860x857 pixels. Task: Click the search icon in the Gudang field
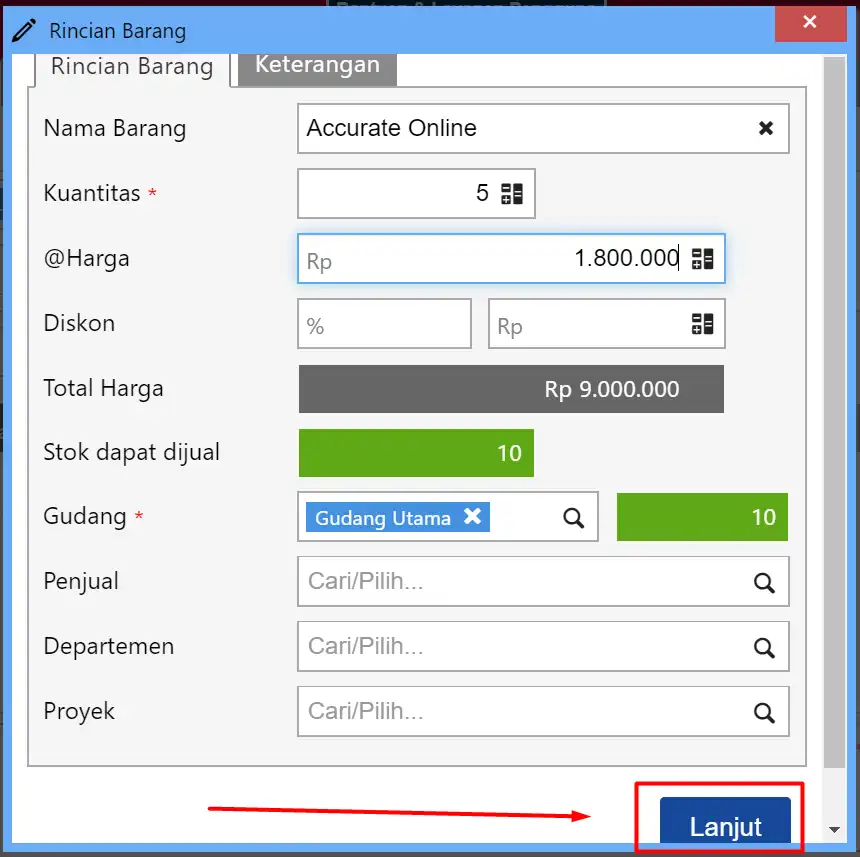(x=573, y=517)
